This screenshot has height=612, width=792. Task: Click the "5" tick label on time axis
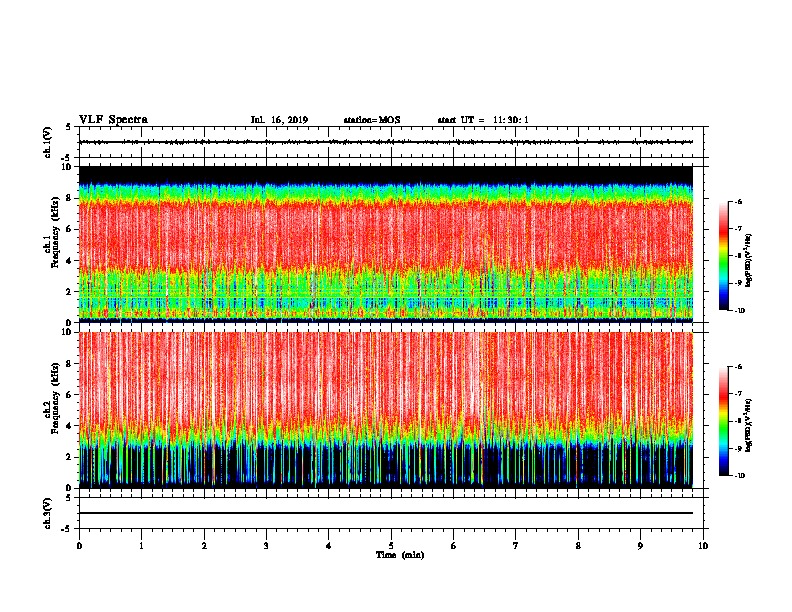pos(391,545)
